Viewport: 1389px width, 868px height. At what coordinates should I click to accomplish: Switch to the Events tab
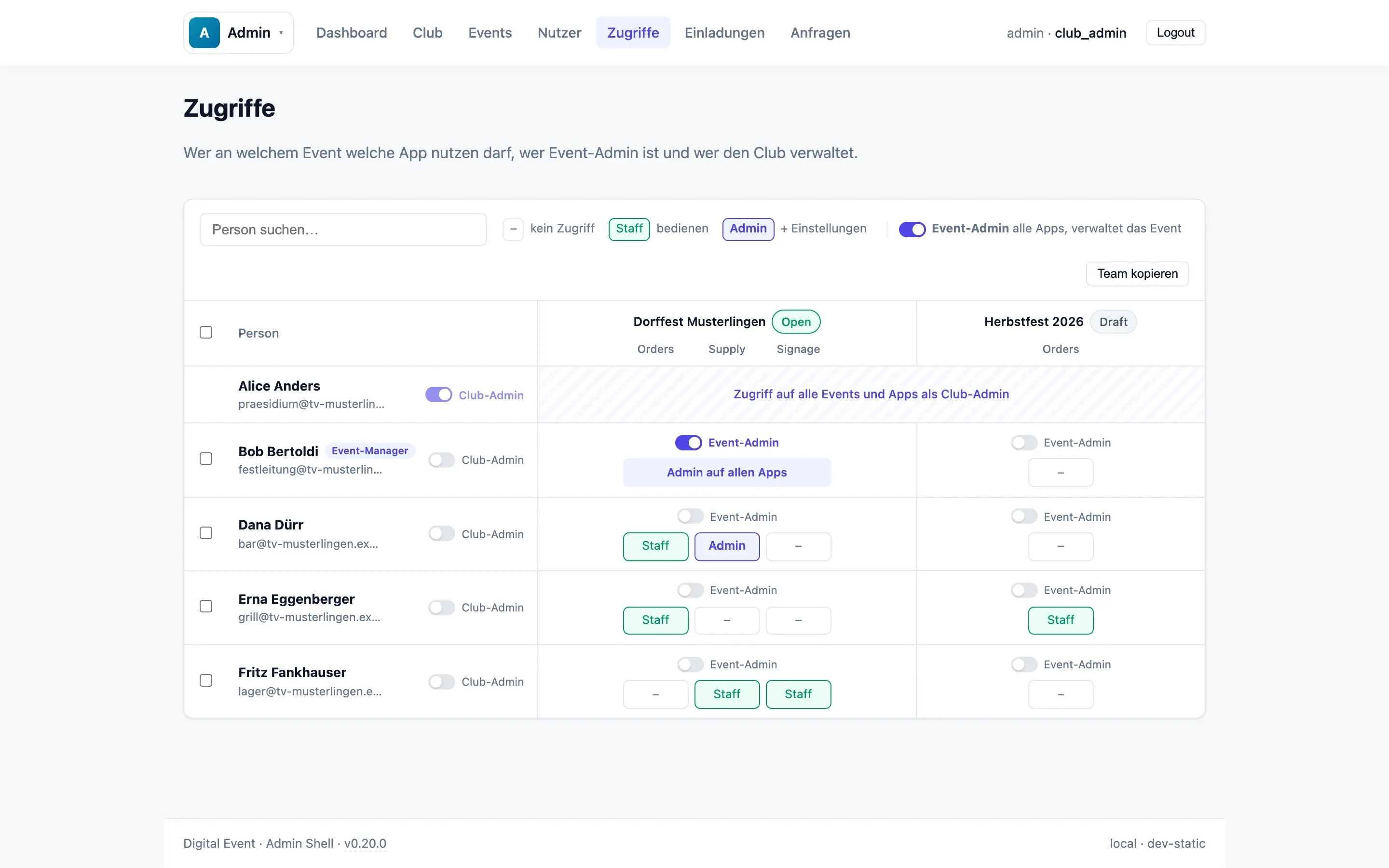[490, 33]
